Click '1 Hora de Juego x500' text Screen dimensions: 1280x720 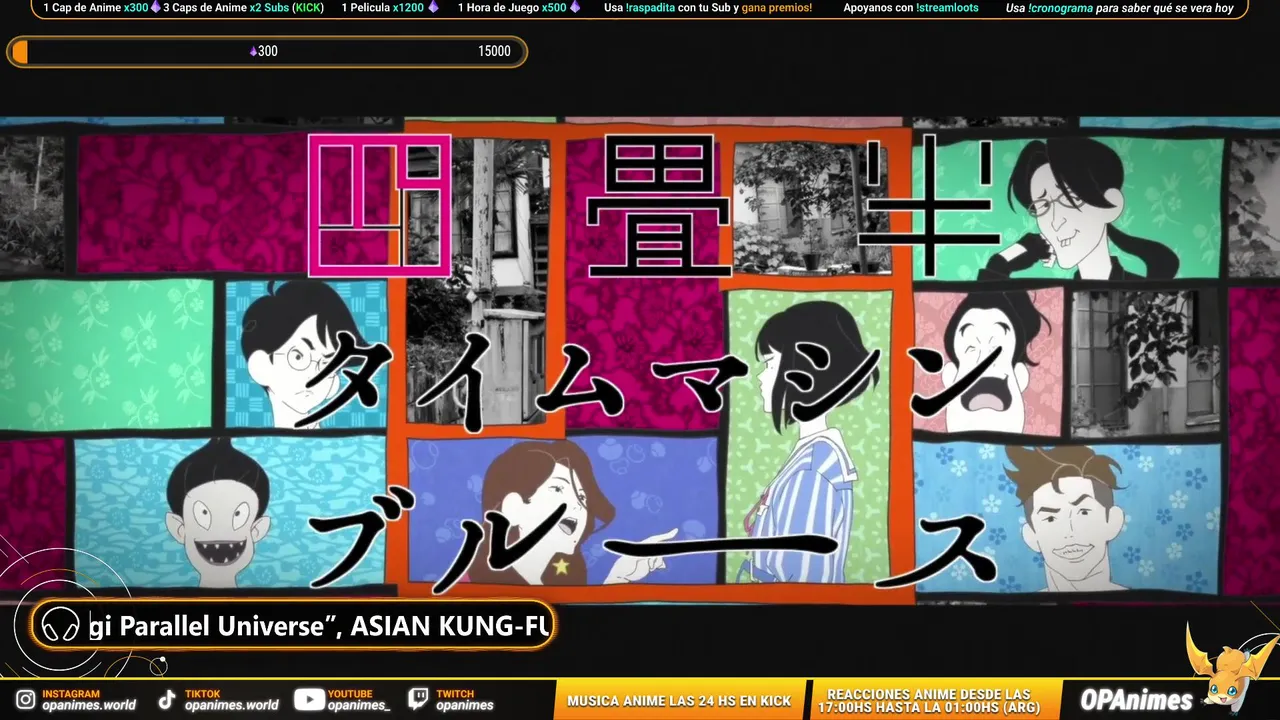tap(512, 8)
